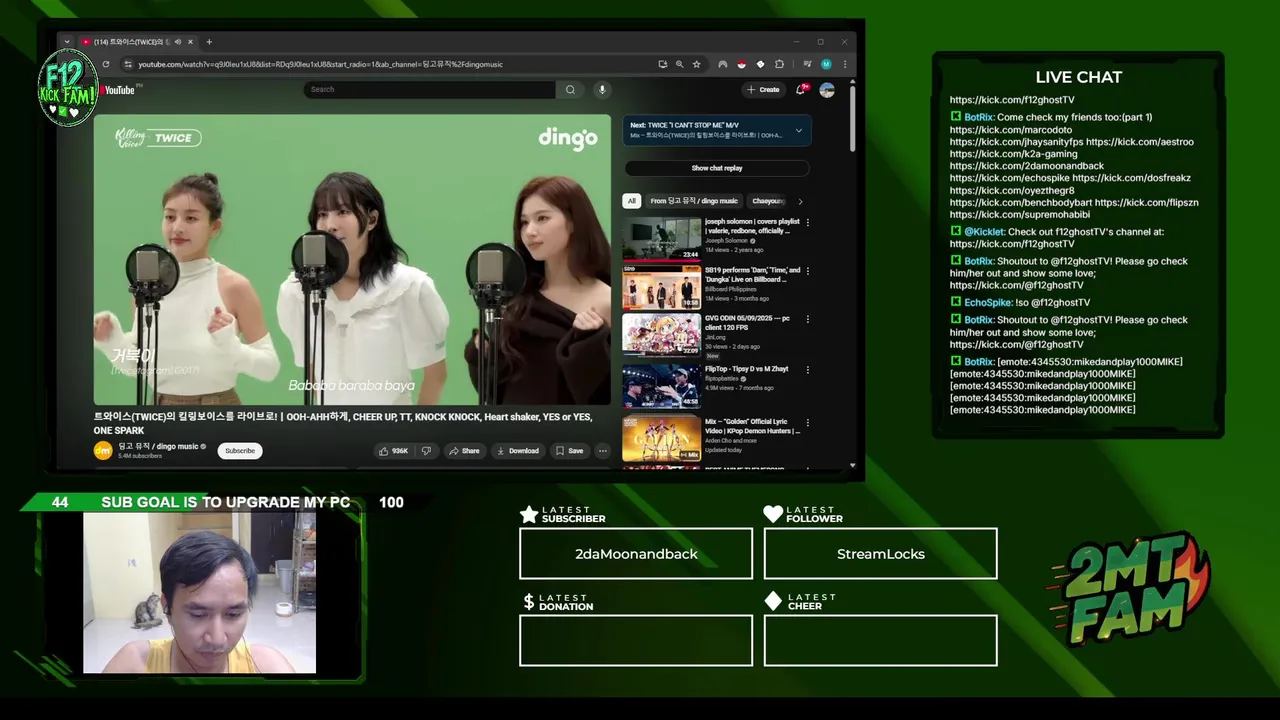Like the video (936K)
The height and width of the screenshot is (720, 1280).
pyautogui.click(x=392, y=451)
